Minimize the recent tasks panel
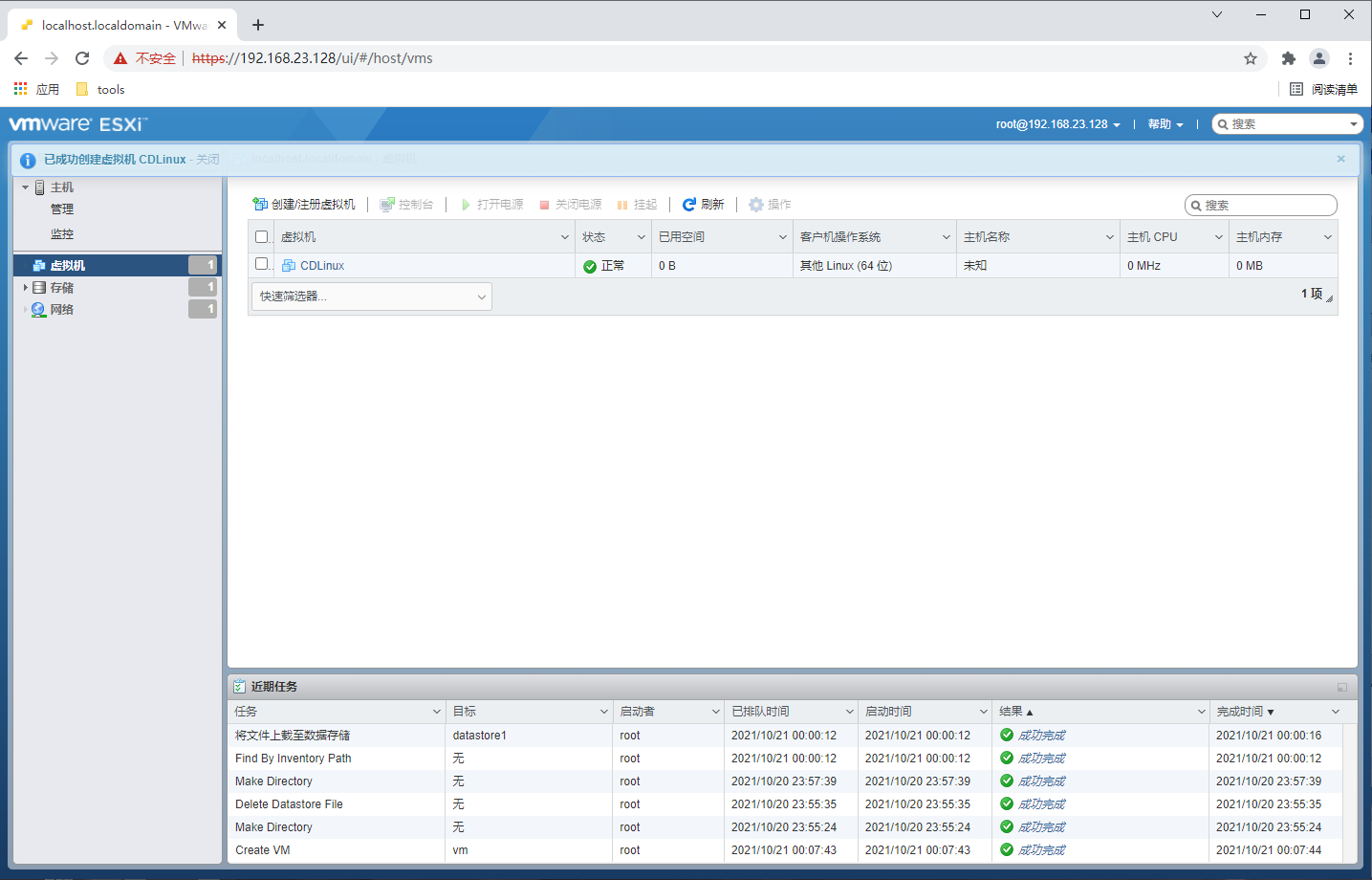1372x880 pixels. 1341,687
